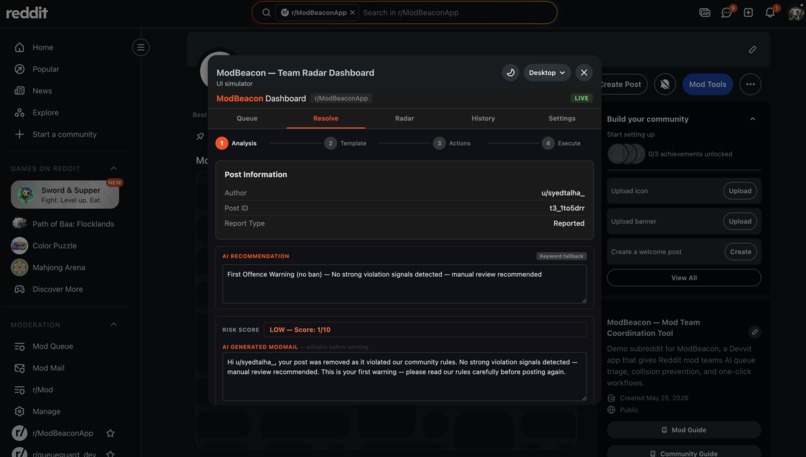
Task: Collapse the Build your community panel
Action: (753, 119)
